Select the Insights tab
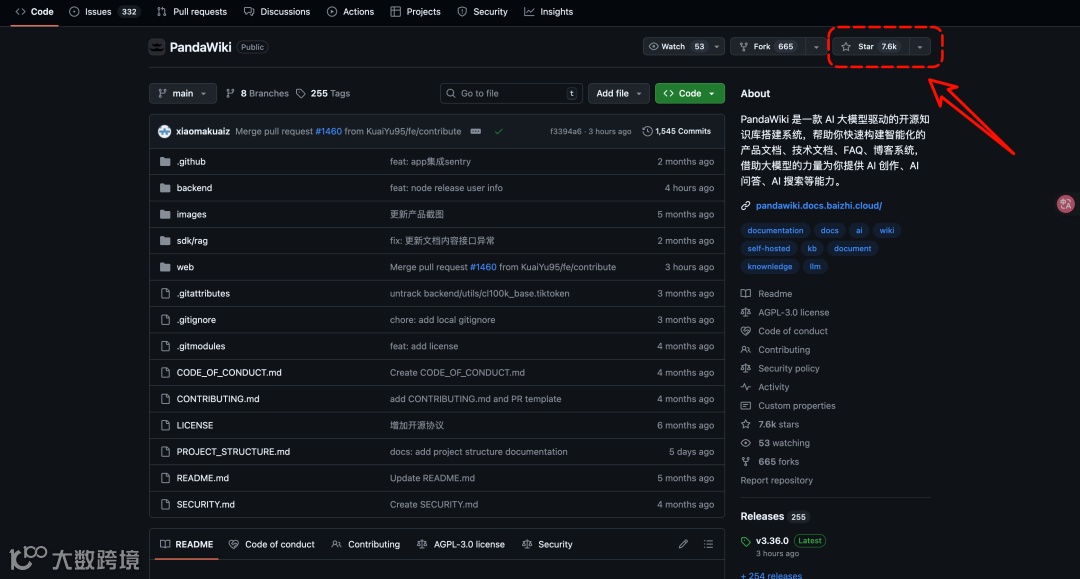Screen dimensions: 1080x579 (x=548, y=12)
